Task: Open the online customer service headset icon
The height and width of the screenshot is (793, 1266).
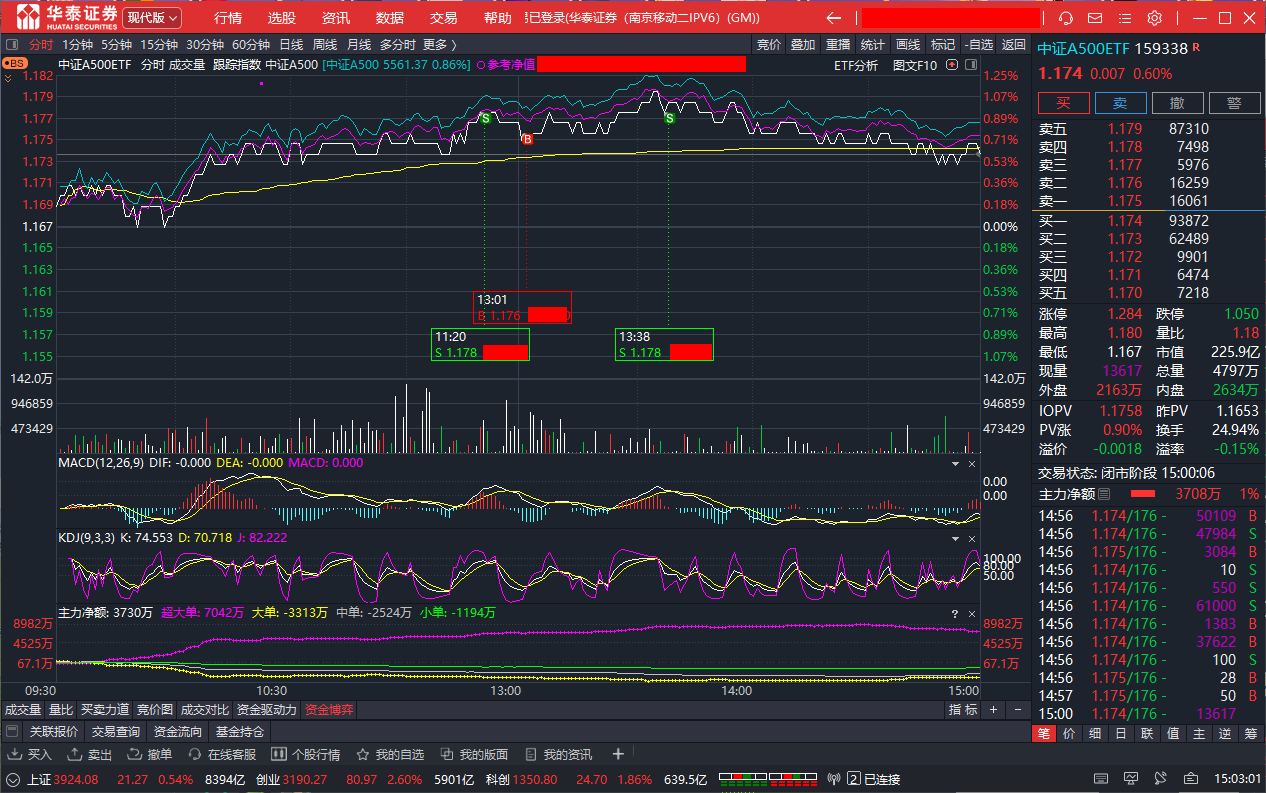Action: (x=1067, y=18)
